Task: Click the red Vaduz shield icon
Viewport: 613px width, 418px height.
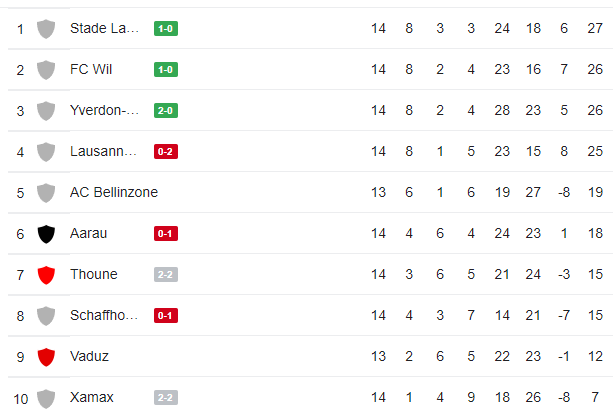Action: pyautogui.click(x=45, y=356)
